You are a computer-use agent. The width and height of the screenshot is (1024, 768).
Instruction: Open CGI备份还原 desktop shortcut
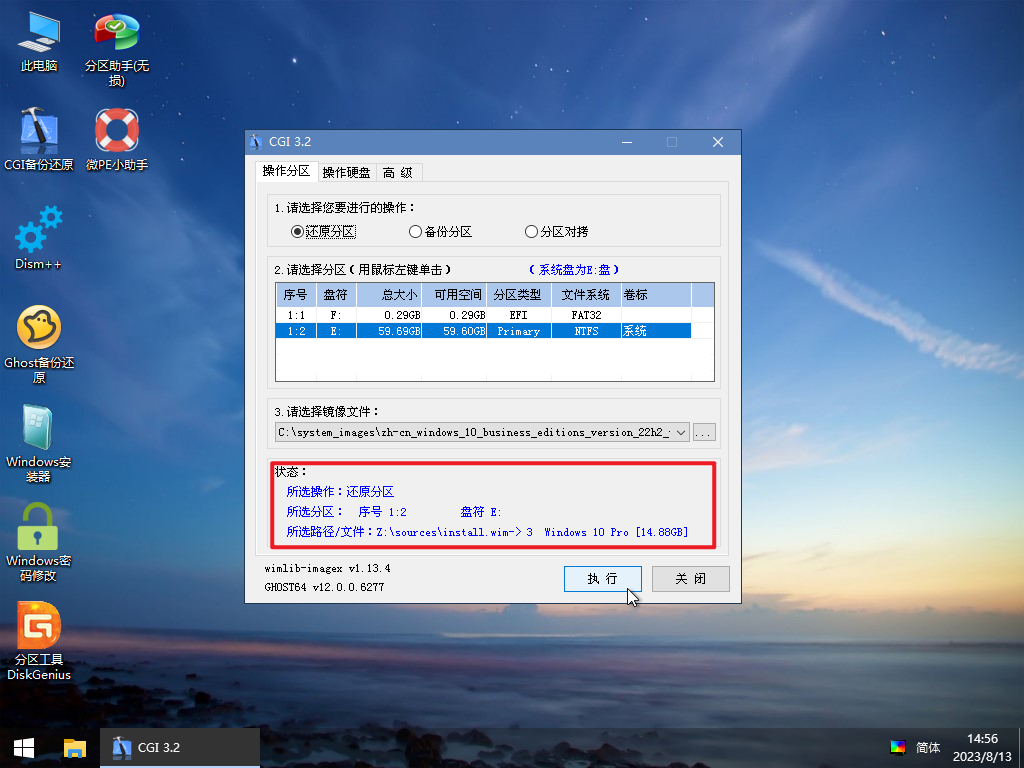(39, 130)
